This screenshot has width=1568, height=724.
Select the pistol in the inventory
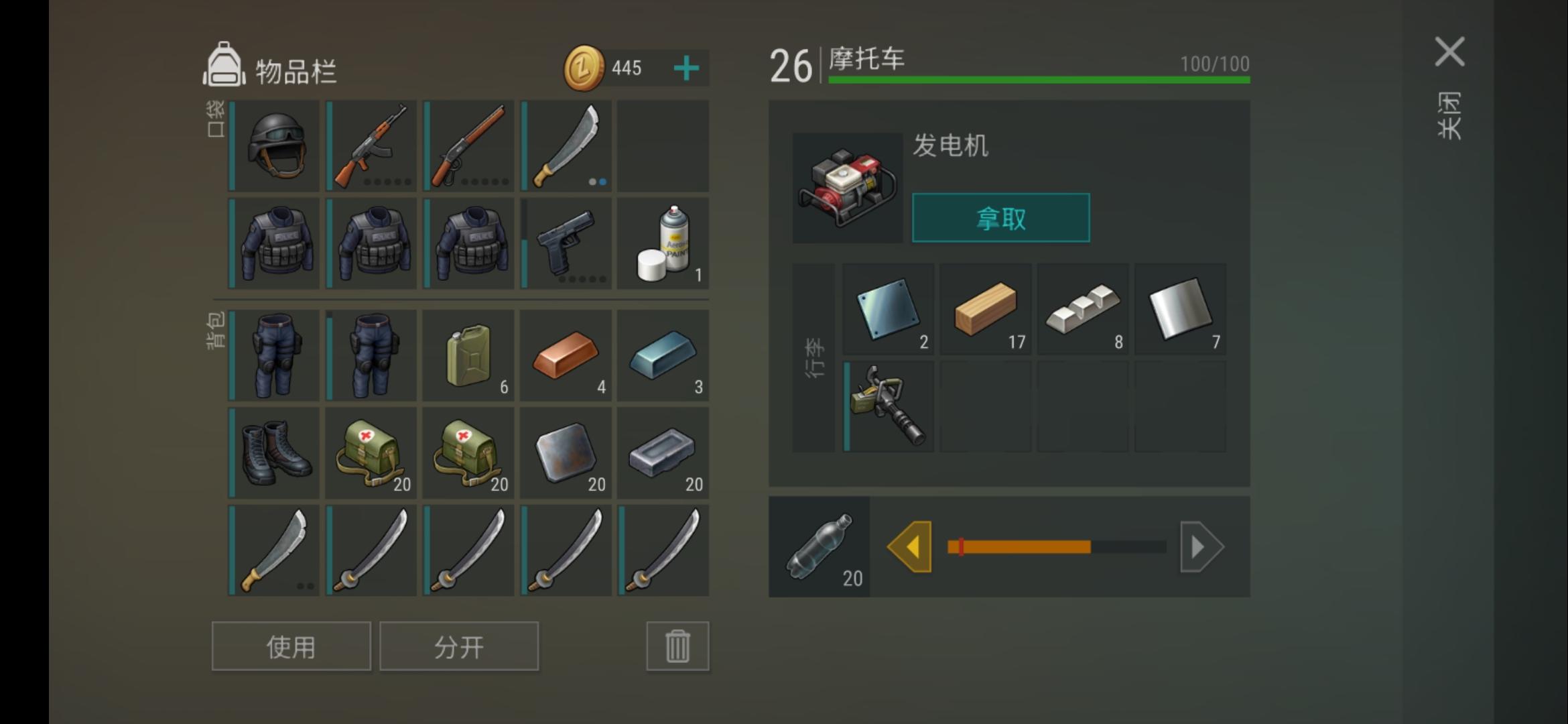566,243
